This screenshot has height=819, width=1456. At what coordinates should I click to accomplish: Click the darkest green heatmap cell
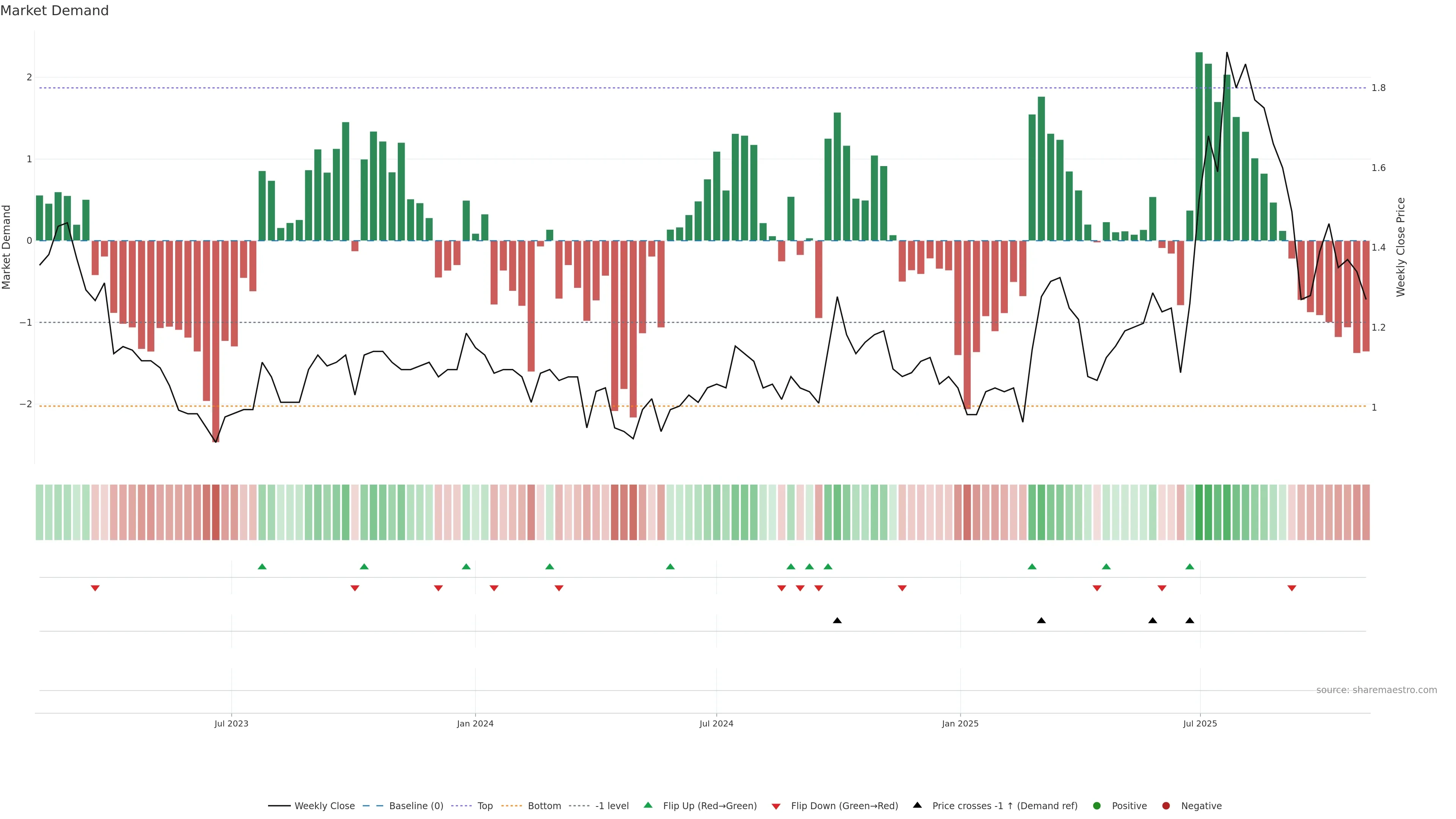pos(1199,512)
